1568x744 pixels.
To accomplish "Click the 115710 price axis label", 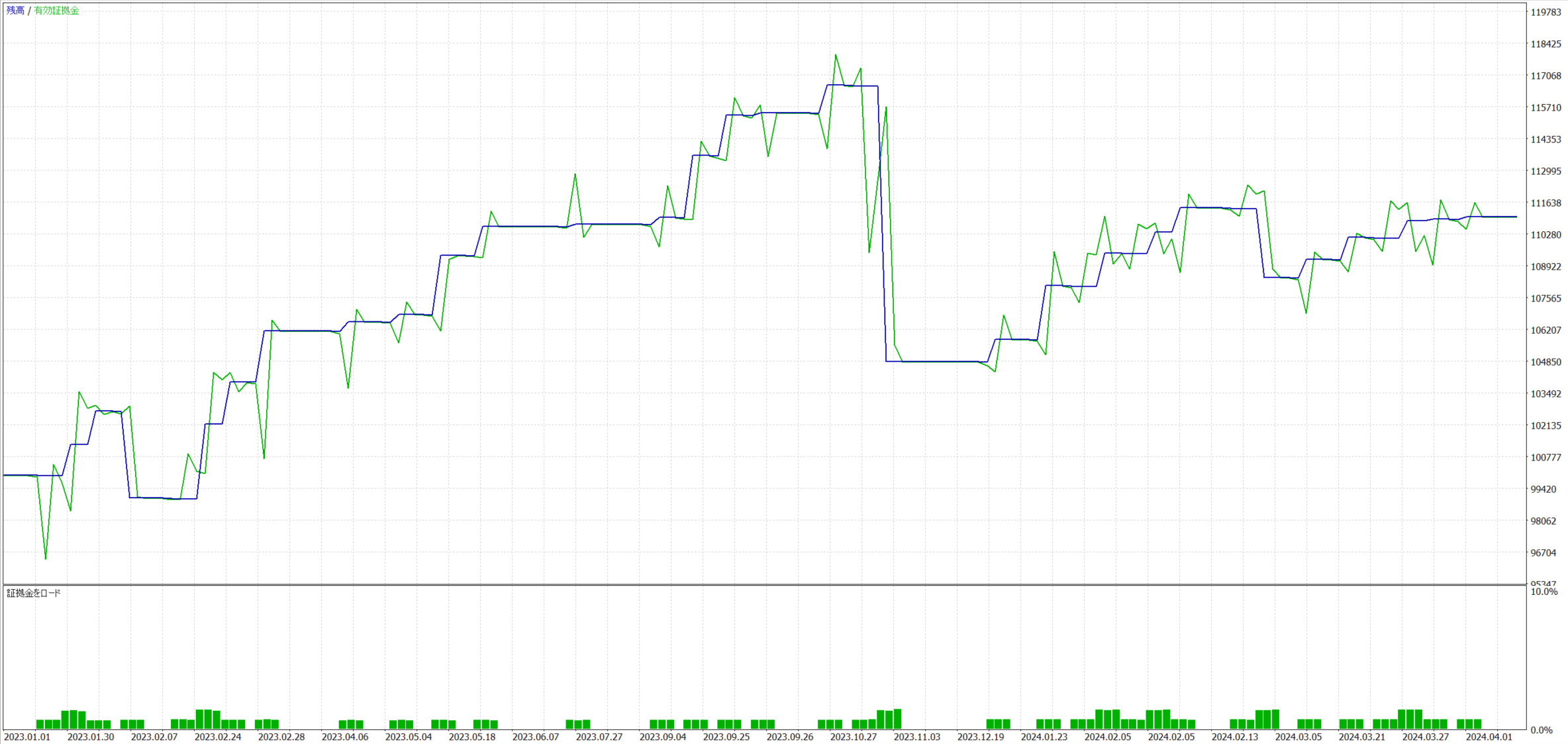I will point(1545,107).
